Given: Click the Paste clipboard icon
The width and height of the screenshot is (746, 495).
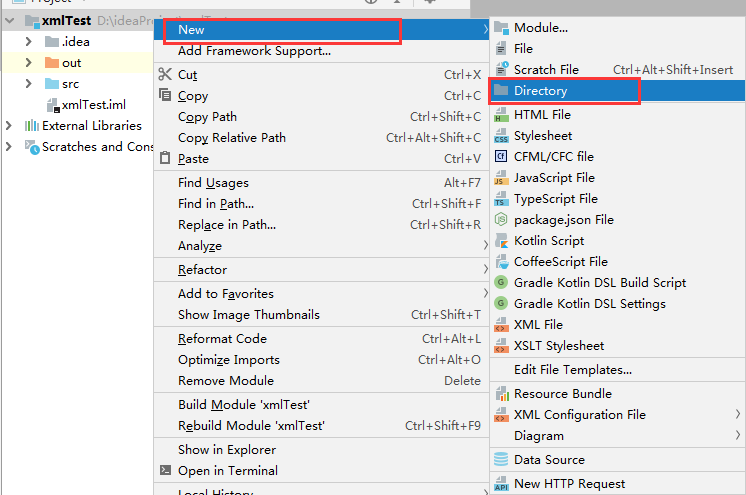Looking at the screenshot, I should (x=166, y=158).
